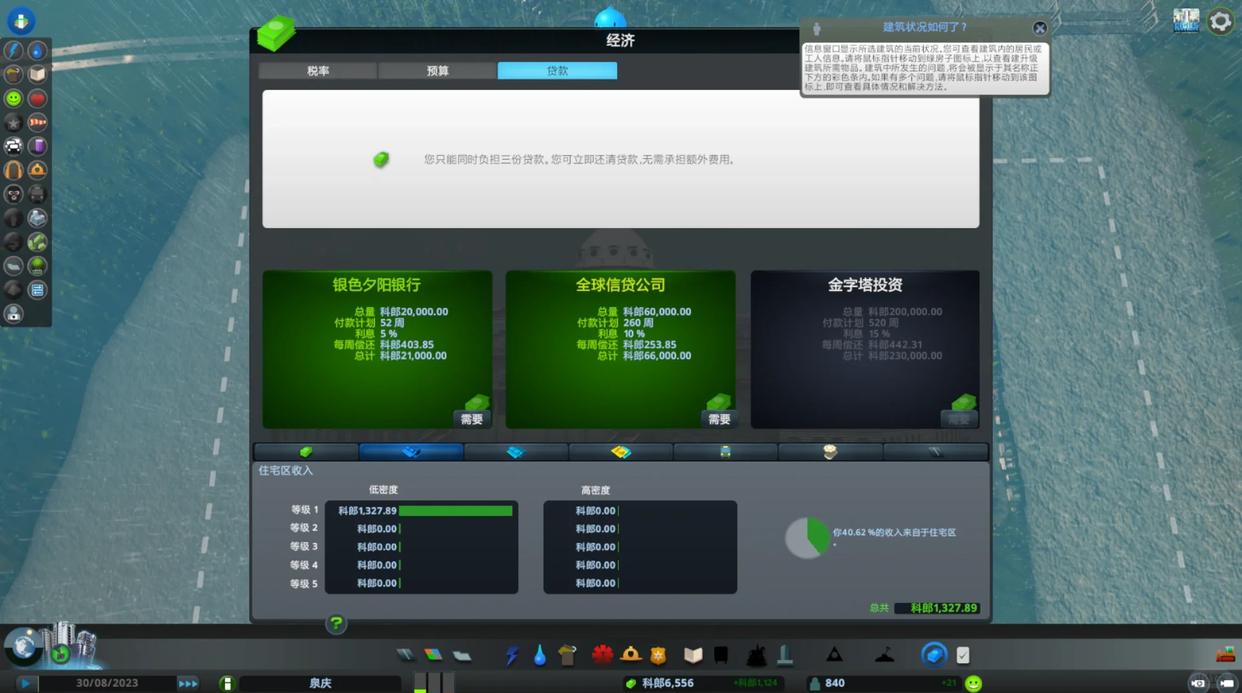This screenshot has height=693, width=1242.
Task: Toggle the play/pause simulation button
Action: coord(26,683)
